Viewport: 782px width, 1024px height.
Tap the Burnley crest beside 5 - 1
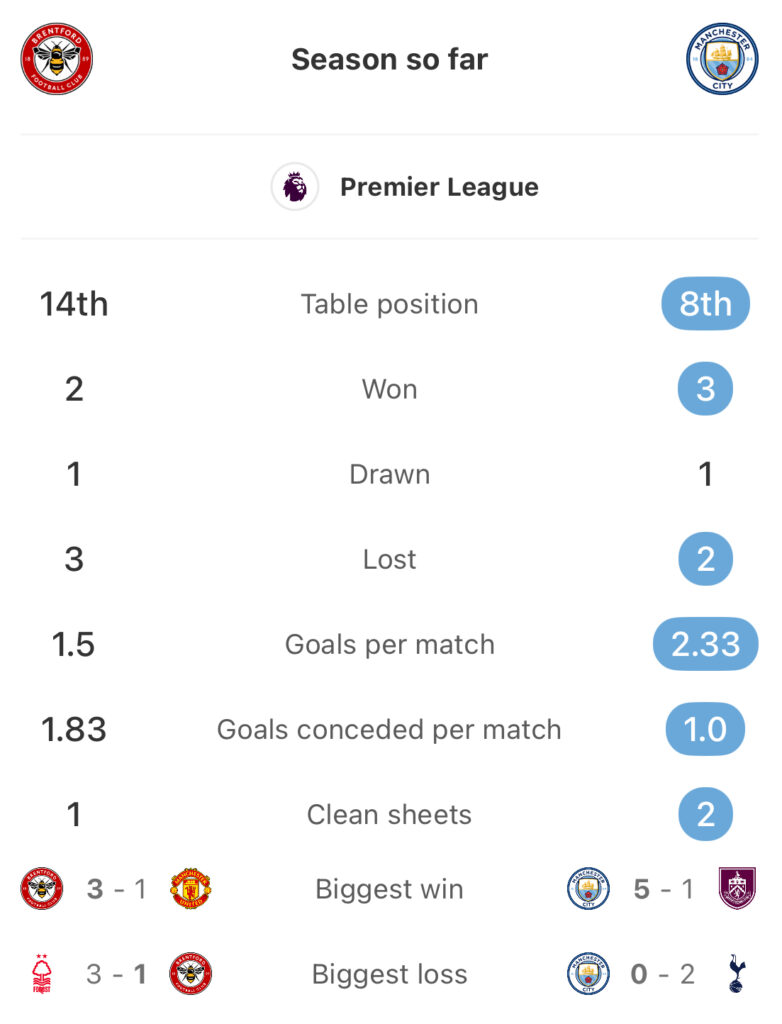(738, 888)
